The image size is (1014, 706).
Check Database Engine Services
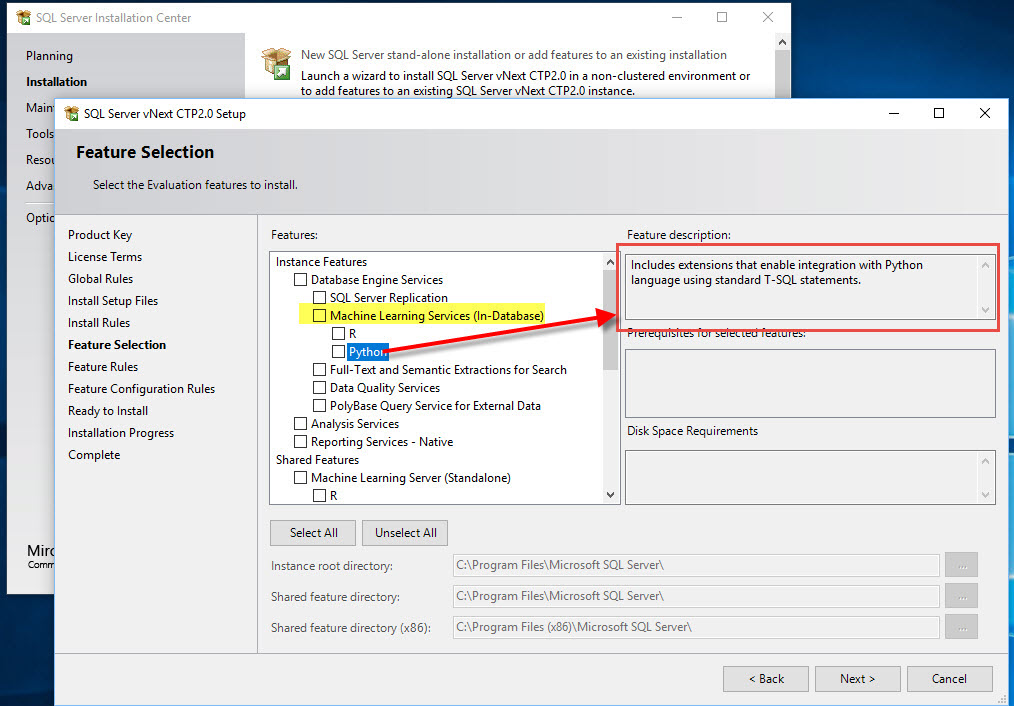[x=301, y=280]
